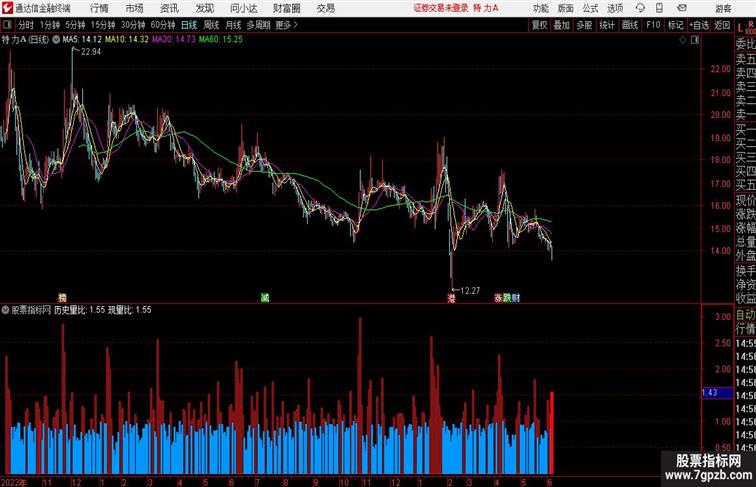Click the 现量比: 1.55 value
The image size is (756, 487).
coord(130,310)
